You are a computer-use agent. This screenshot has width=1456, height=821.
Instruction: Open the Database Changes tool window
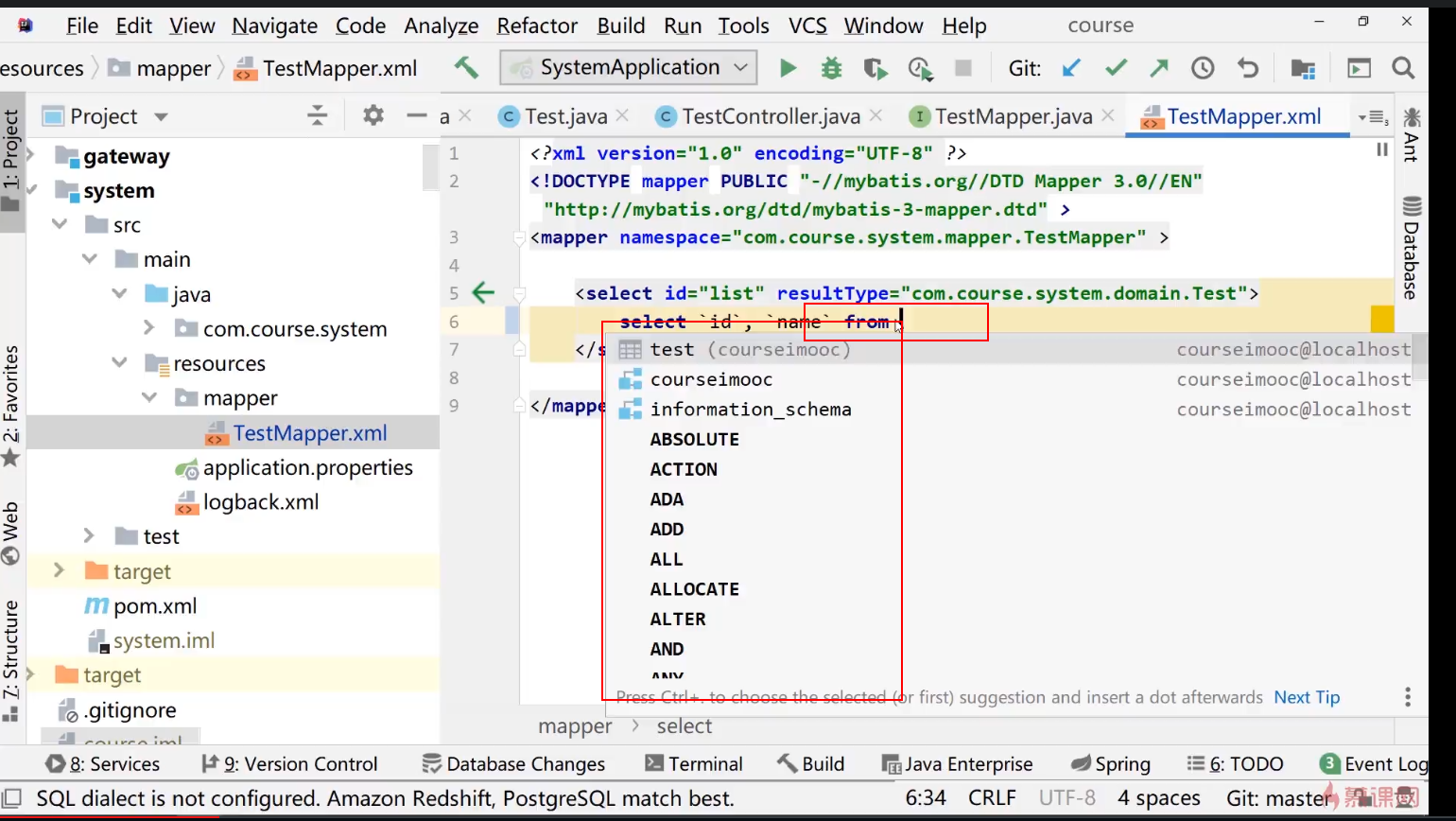pyautogui.click(x=513, y=764)
